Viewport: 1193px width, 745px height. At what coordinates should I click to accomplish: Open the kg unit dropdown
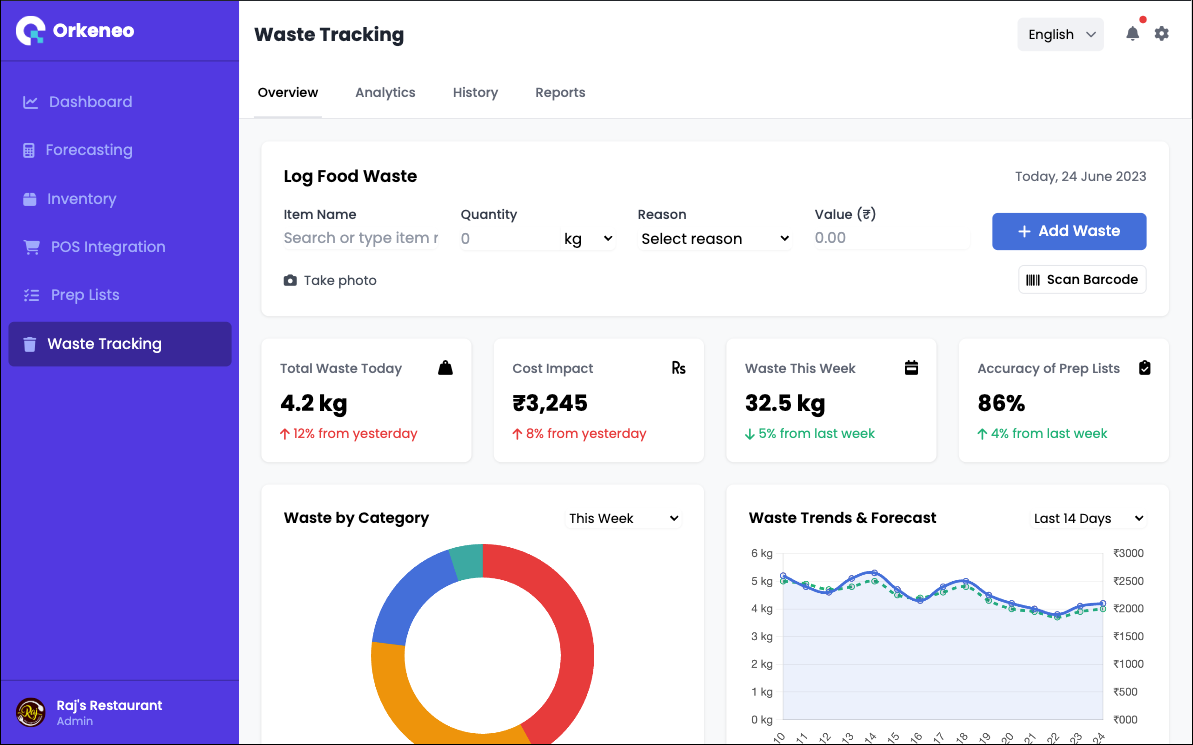click(x=587, y=239)
